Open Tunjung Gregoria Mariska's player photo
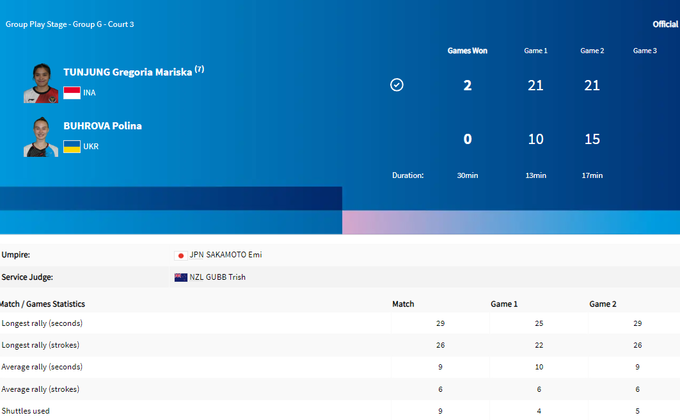Screen dimensions: 680x420 tap(41, 83)
